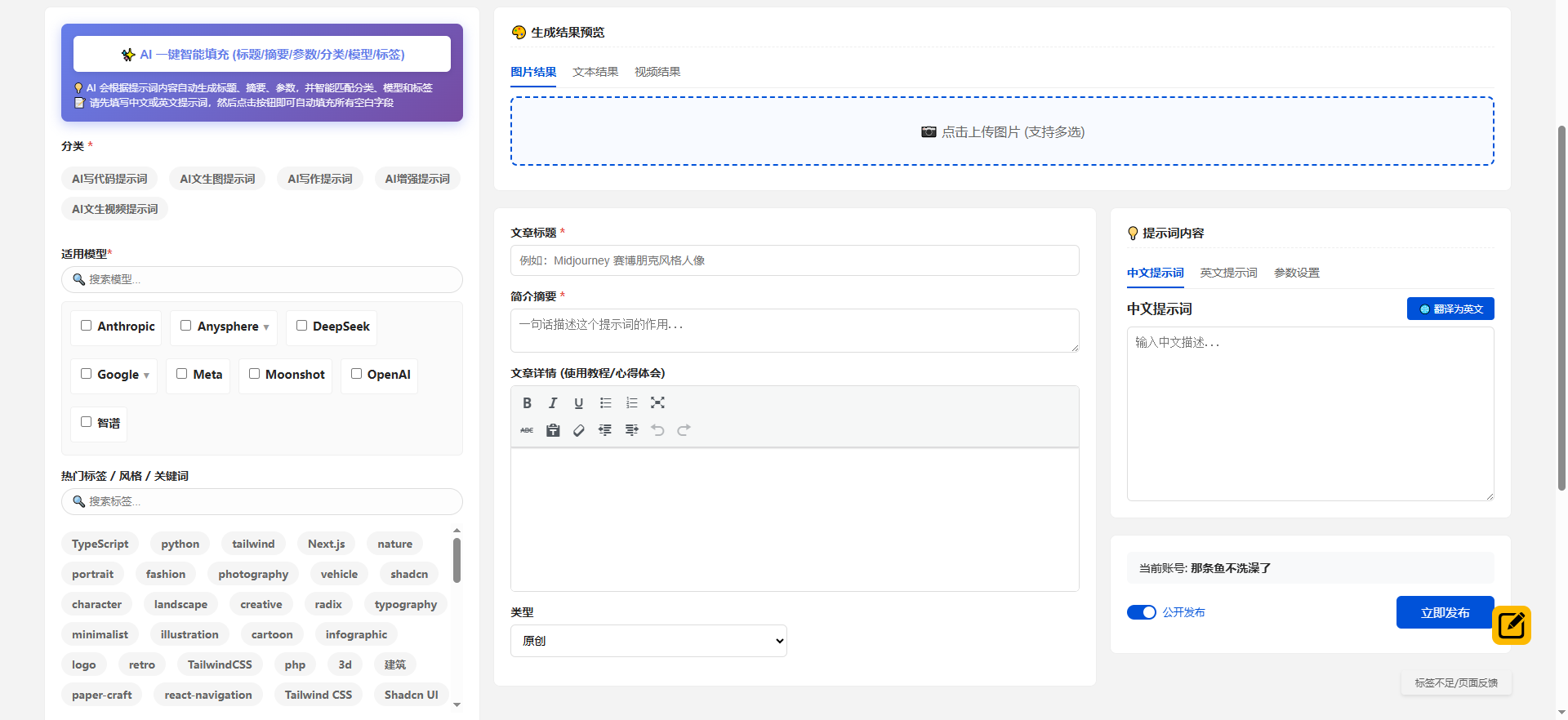The image size is (1568, 720).
Task: Tick the DeepSeek checkbox
Action: point(301,326)
